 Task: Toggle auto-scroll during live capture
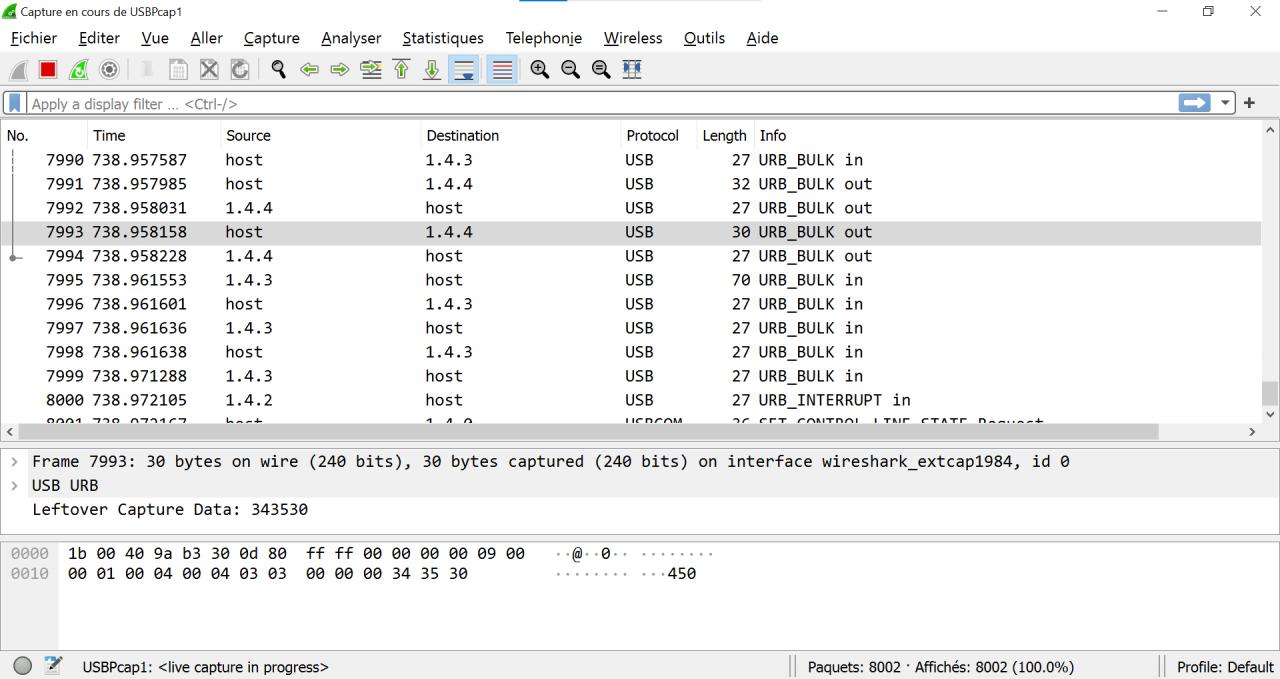(x=463, y=70)
